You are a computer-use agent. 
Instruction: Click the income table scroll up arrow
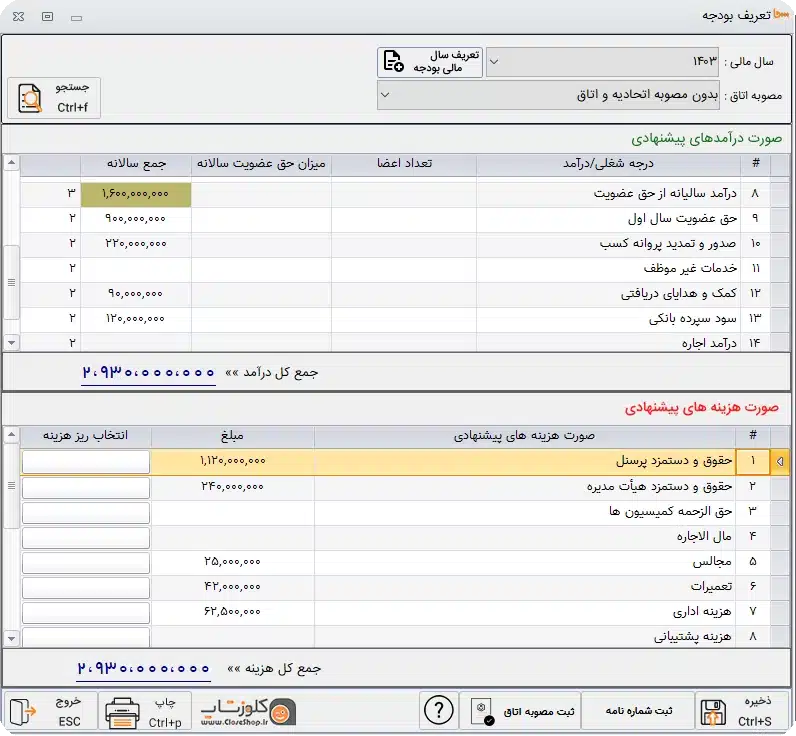[x=11, y=162]
